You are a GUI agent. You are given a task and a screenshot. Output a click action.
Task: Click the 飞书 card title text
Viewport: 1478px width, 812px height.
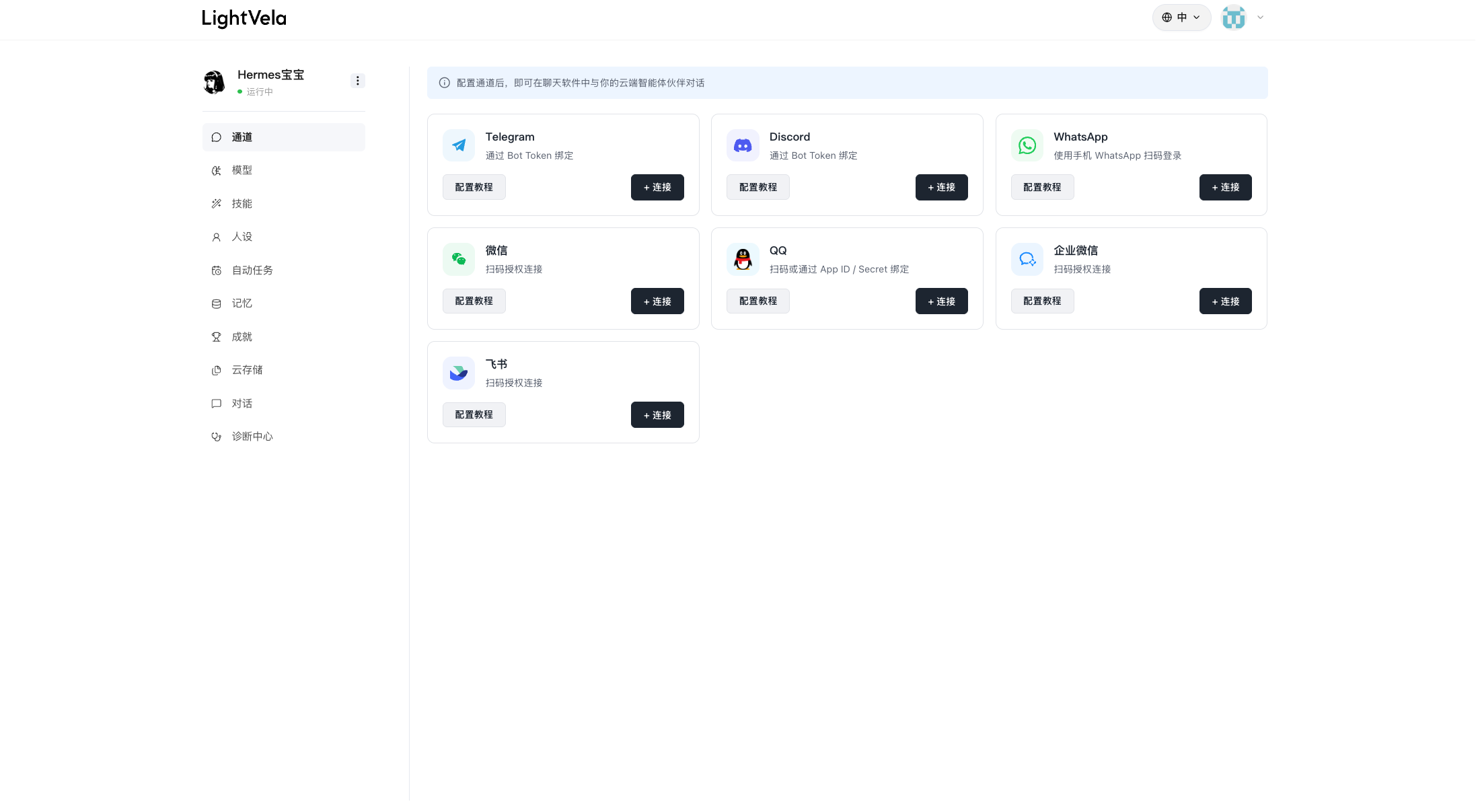(496, 364)
